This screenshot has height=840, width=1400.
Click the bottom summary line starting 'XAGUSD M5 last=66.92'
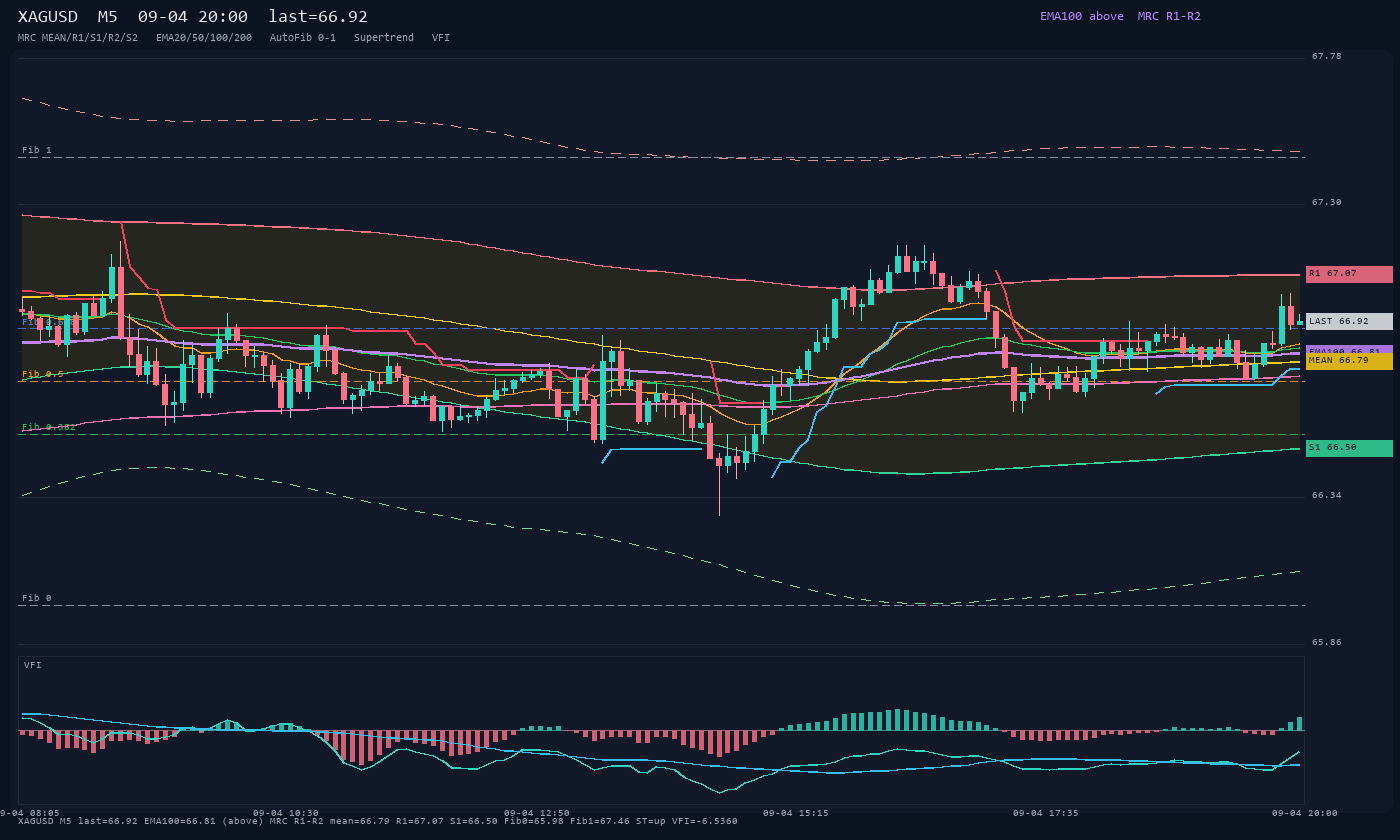(378, 821)
